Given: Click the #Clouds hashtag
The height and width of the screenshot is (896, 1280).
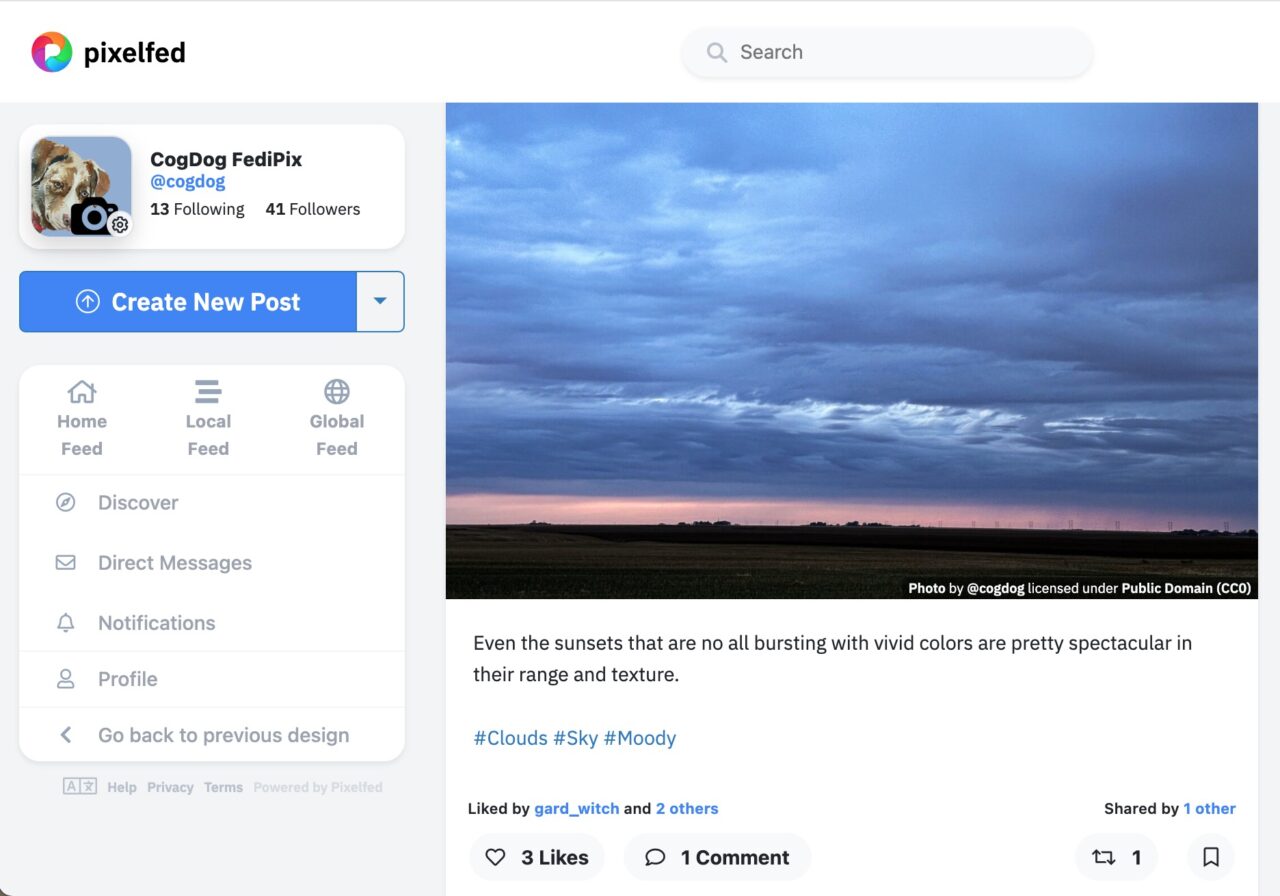Looking at the screenshot, I should (510, 738).
